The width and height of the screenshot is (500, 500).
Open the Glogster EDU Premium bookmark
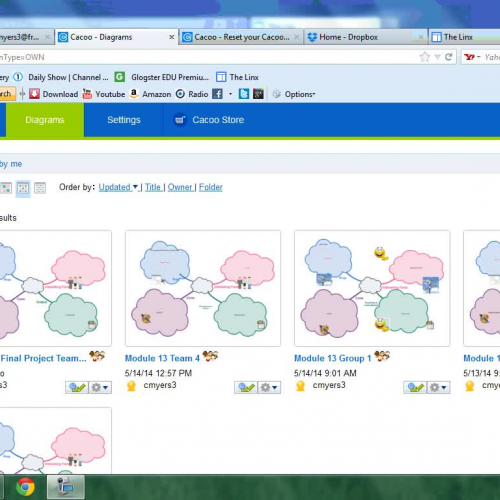click(162, 77)
